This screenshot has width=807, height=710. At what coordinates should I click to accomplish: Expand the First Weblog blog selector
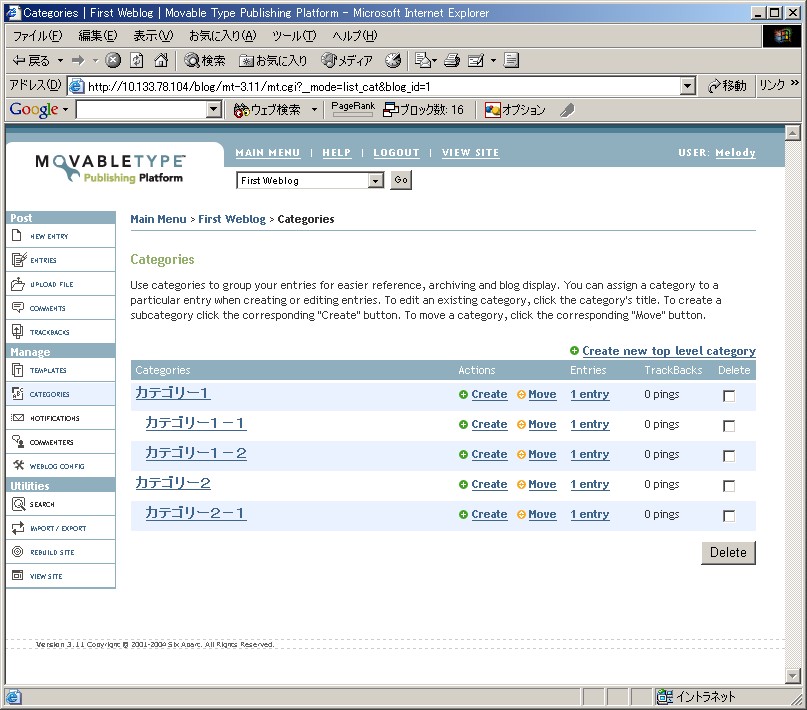(x=376, y=181)
